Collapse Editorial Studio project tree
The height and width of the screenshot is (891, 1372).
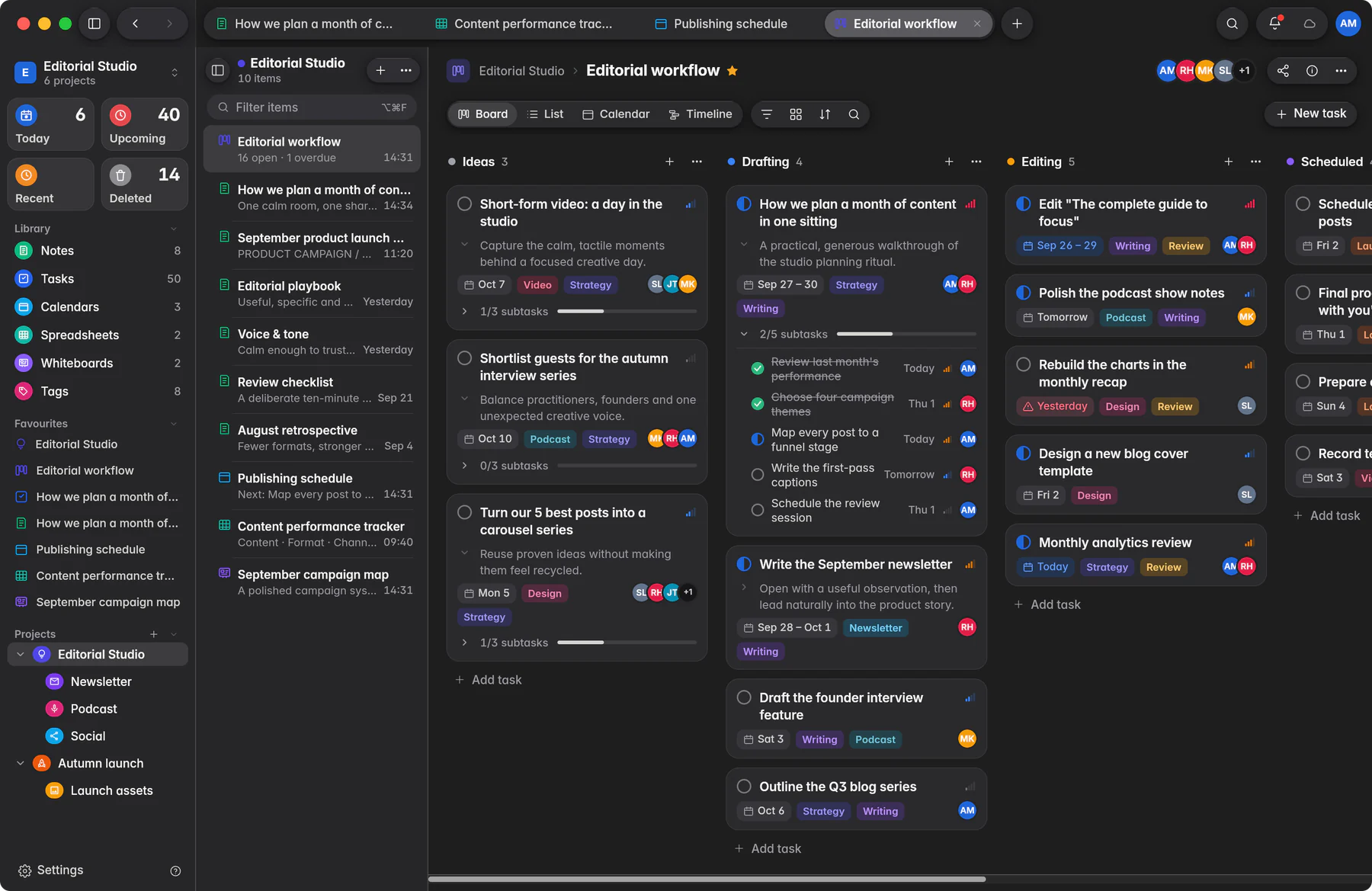point(21,655)
